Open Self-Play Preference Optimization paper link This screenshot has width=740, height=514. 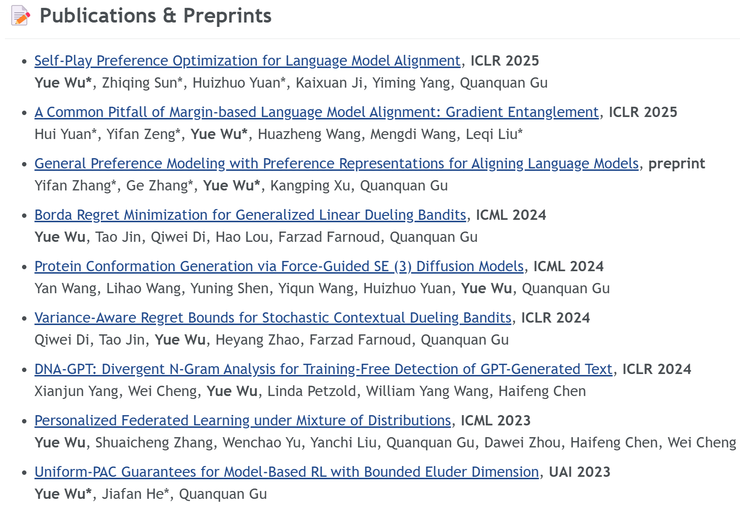coord(247,61)
